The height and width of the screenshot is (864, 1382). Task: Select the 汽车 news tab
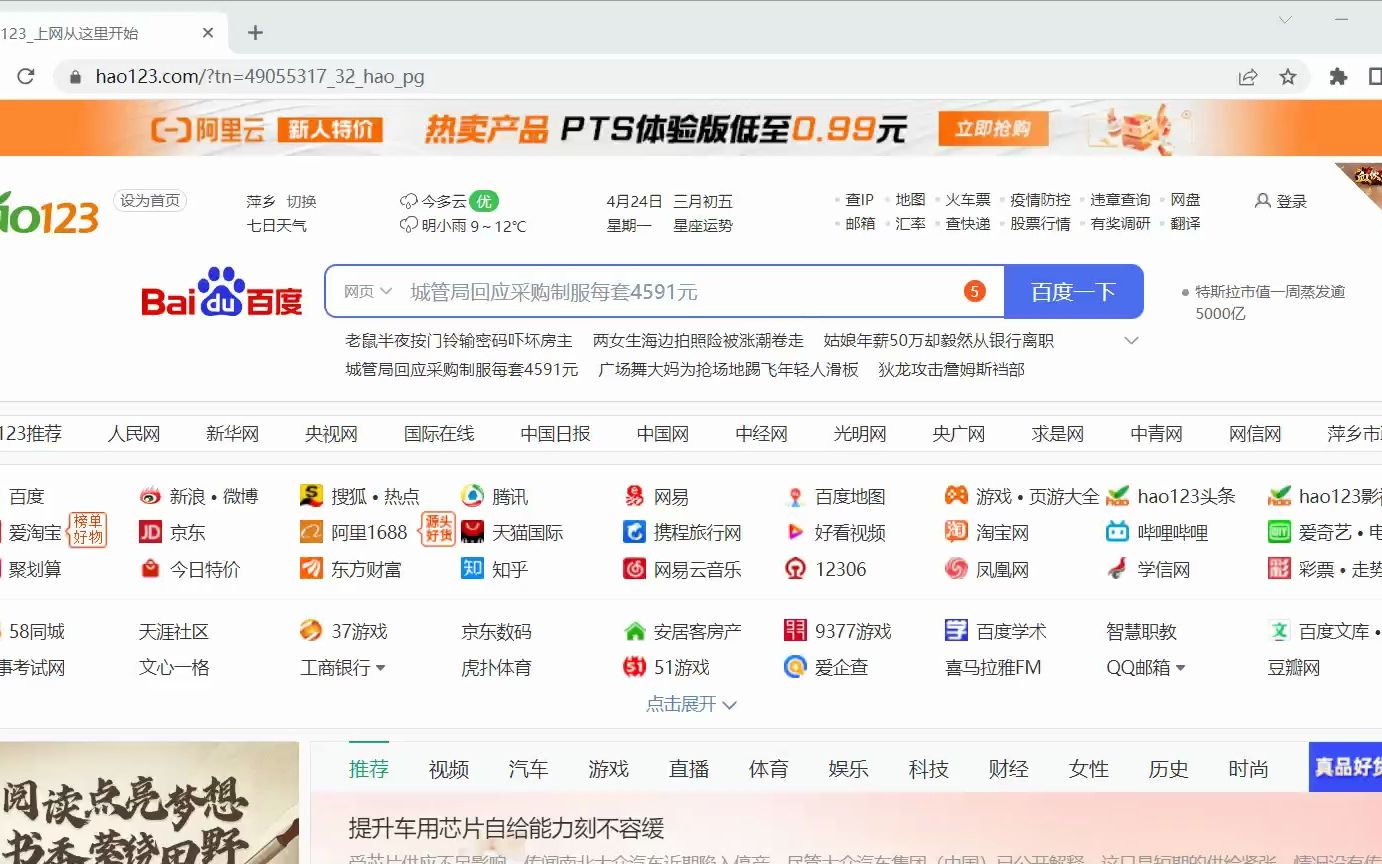pyautogui.click(x=528, y=769)
